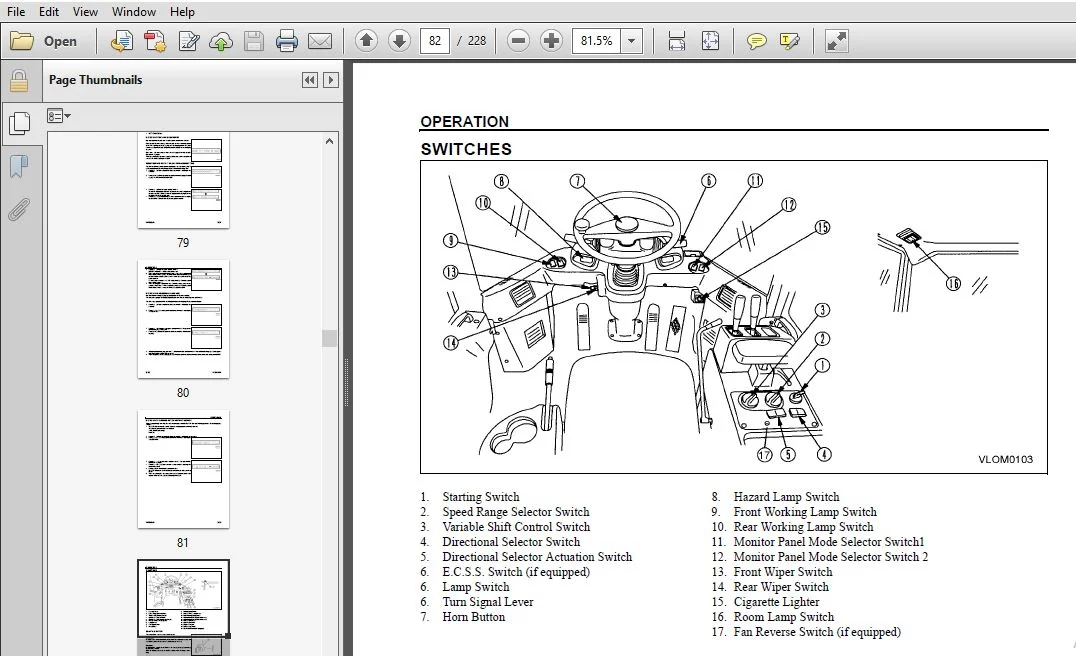Click the 'Hazard Lamp Switch' entry
Screen dimensions: 1076x656
pos(786,497)
